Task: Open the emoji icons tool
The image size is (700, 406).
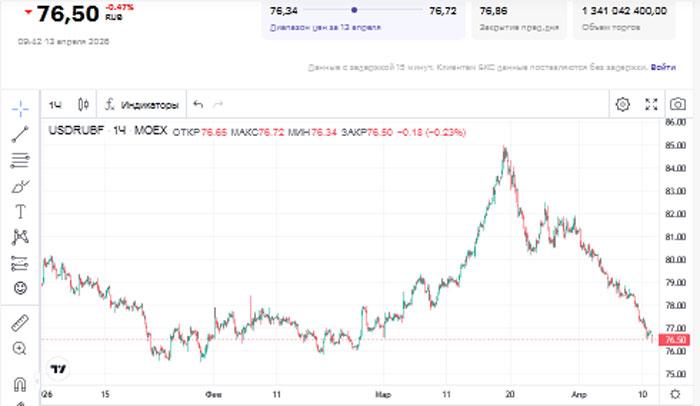Action: 20,289
